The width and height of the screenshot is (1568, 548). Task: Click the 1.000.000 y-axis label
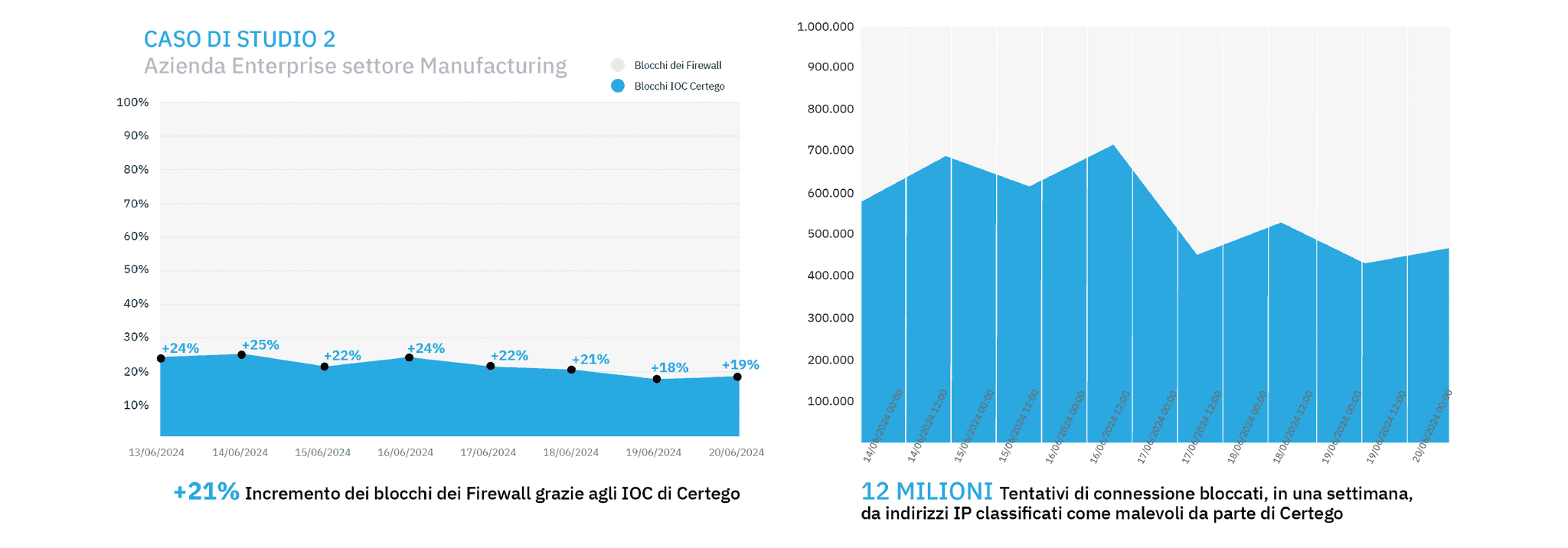click(x=825, y=27)
